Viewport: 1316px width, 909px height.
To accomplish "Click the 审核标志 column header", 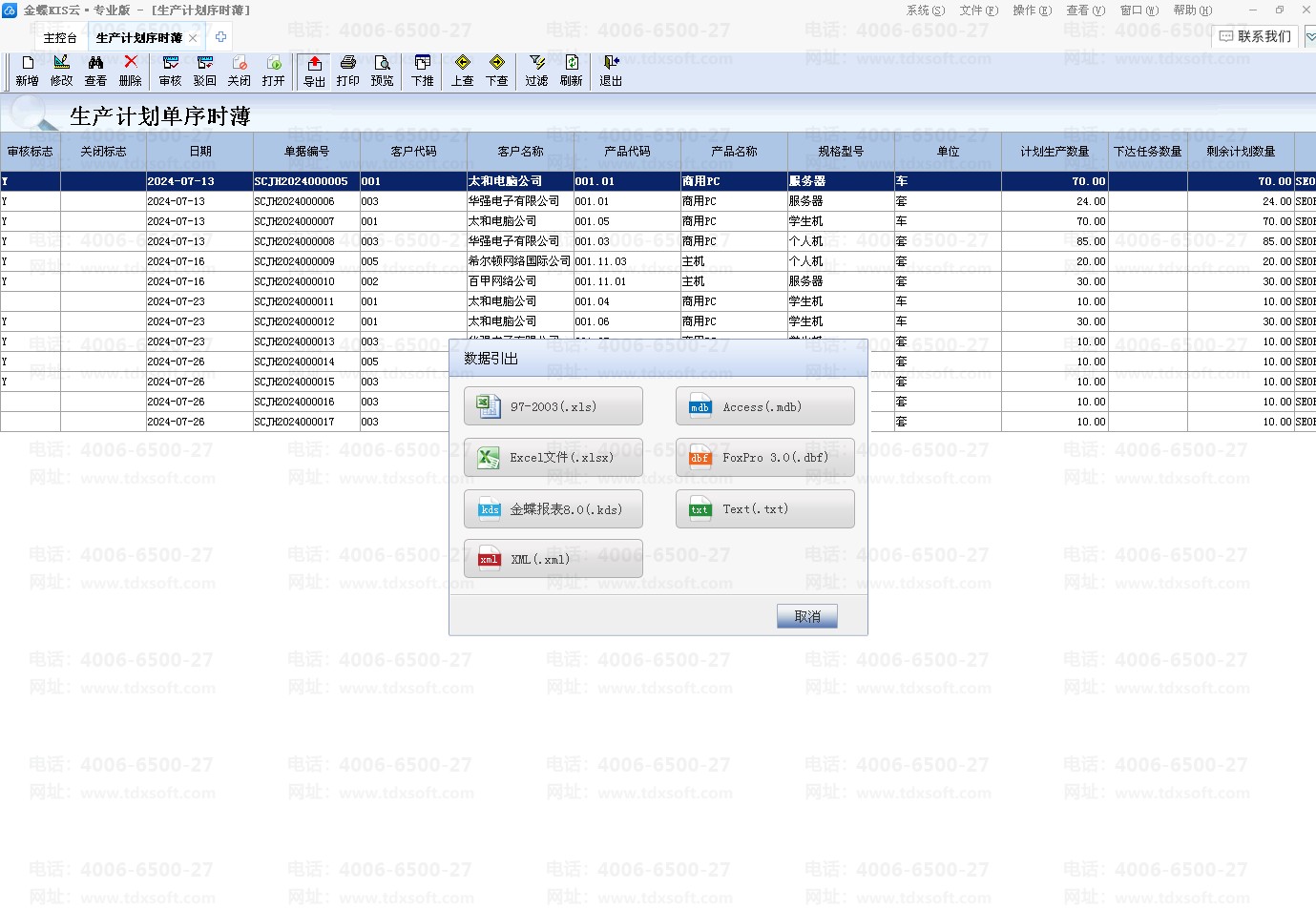I will click(31, 152).
